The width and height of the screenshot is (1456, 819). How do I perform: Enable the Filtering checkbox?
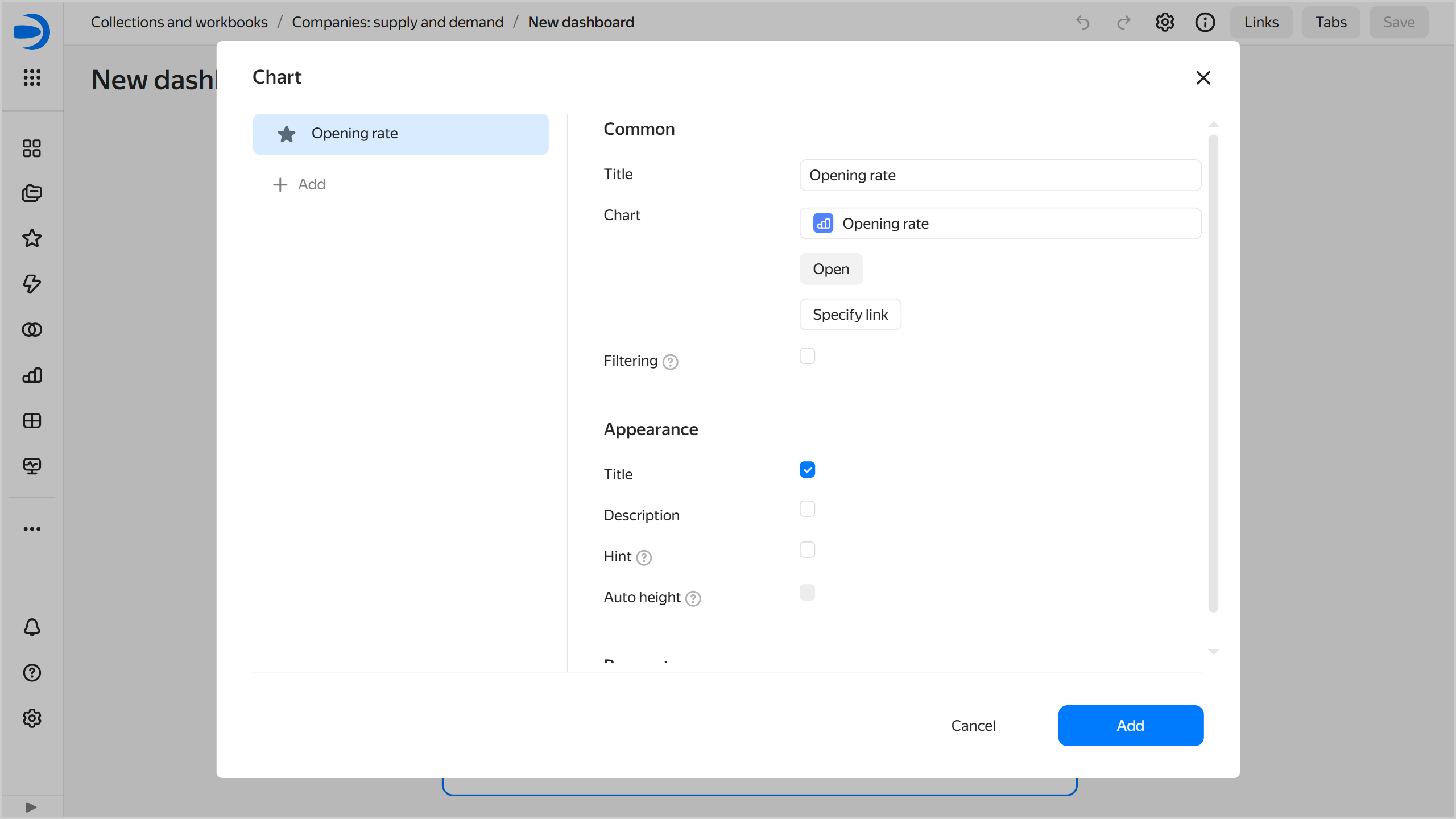tap(807, 355)
